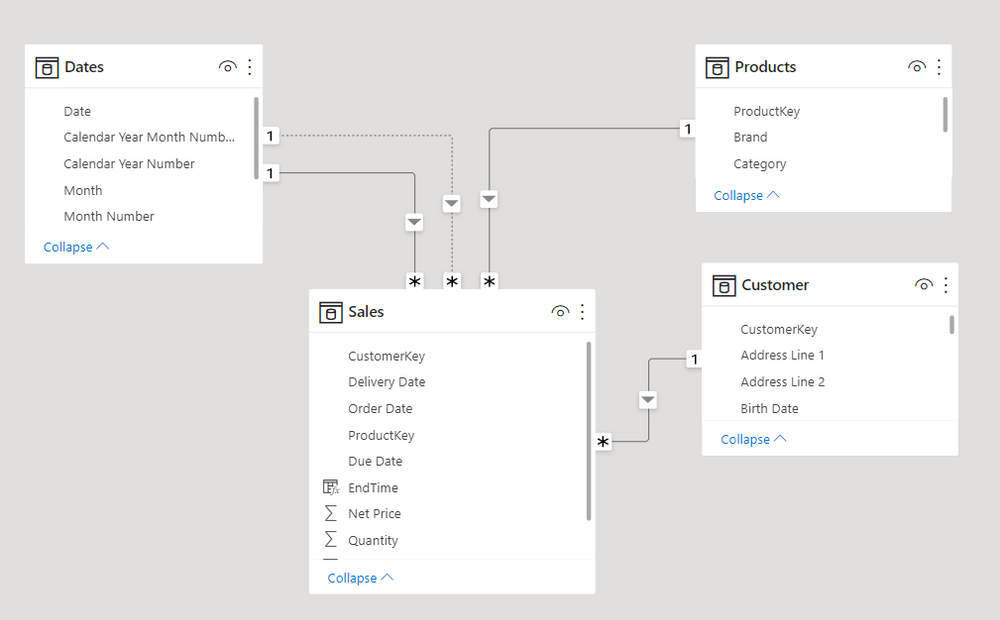Click the Customer table icon
Image resolution: width=1000 pixels, height=620 pixels.
pos(724,285)
